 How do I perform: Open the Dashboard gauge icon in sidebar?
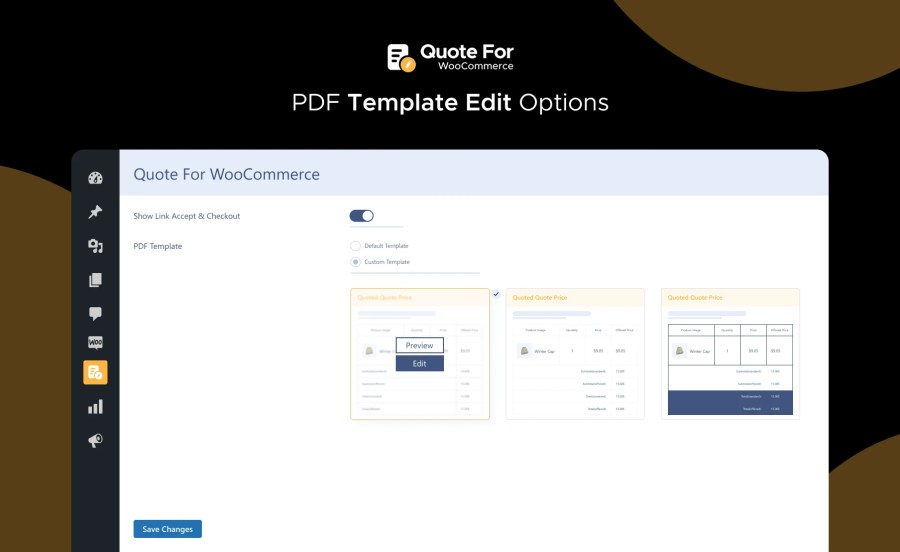95,178
